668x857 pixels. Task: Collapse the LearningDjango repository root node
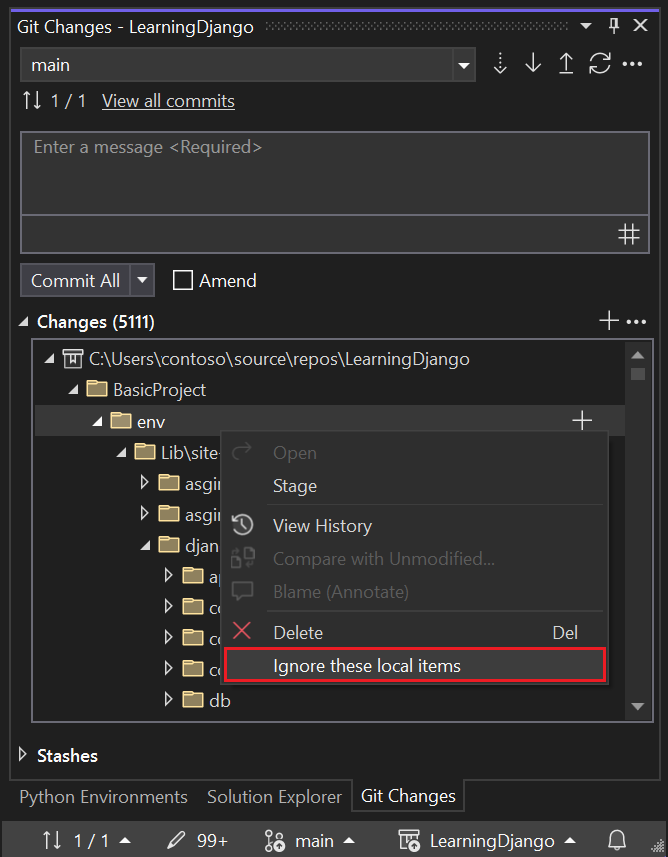tap(50, 359)
